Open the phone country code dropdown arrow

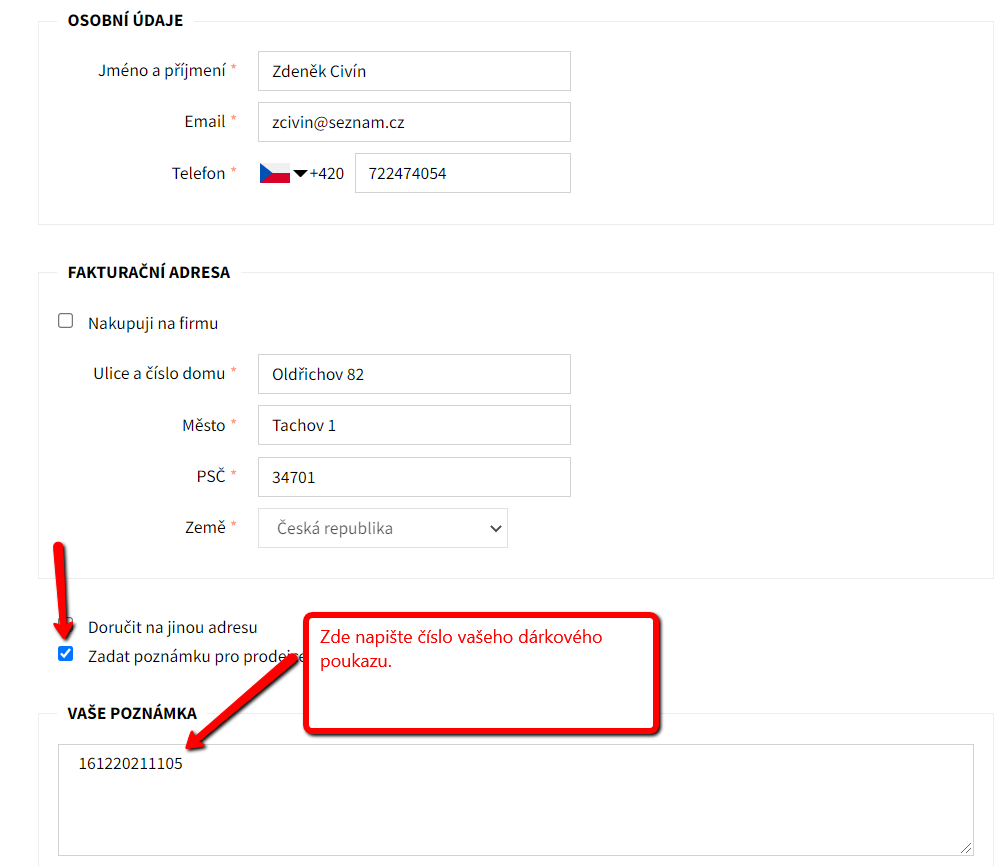click(300, 174)
